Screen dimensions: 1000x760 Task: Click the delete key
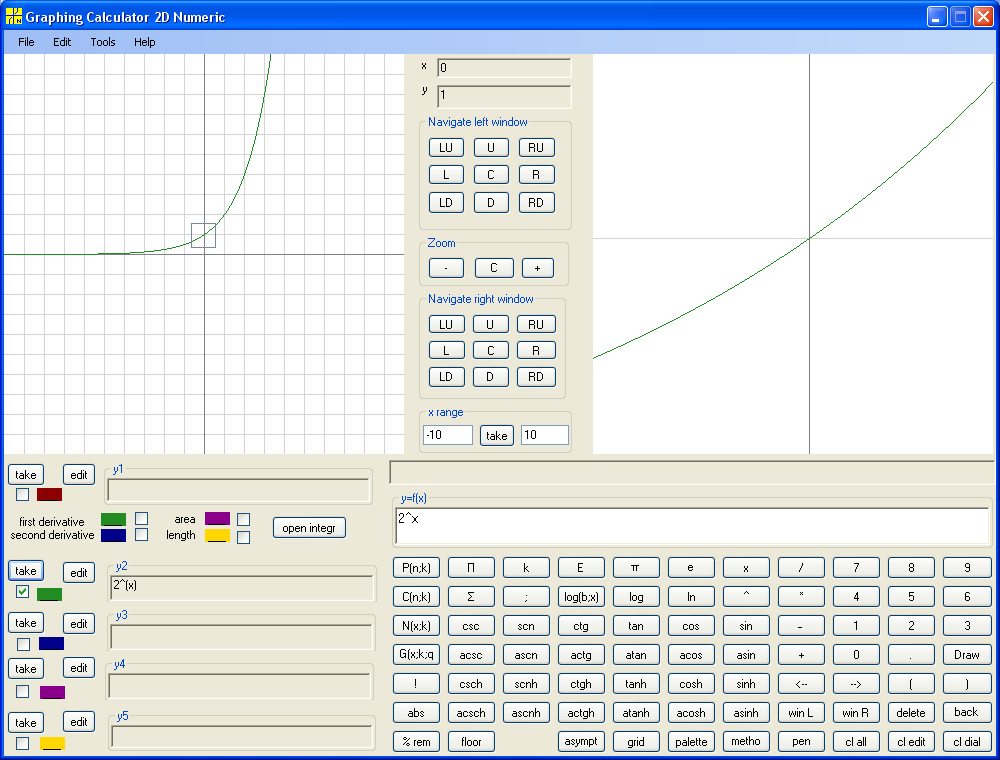(911, 713)
